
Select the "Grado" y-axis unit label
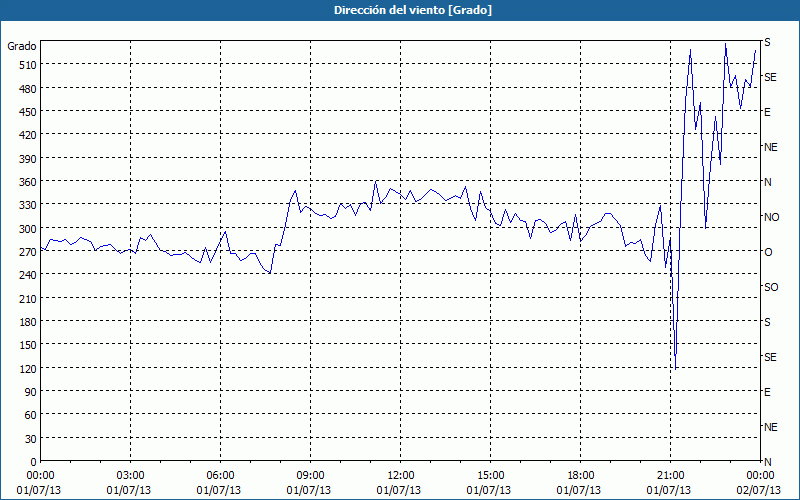click(22, 46)
